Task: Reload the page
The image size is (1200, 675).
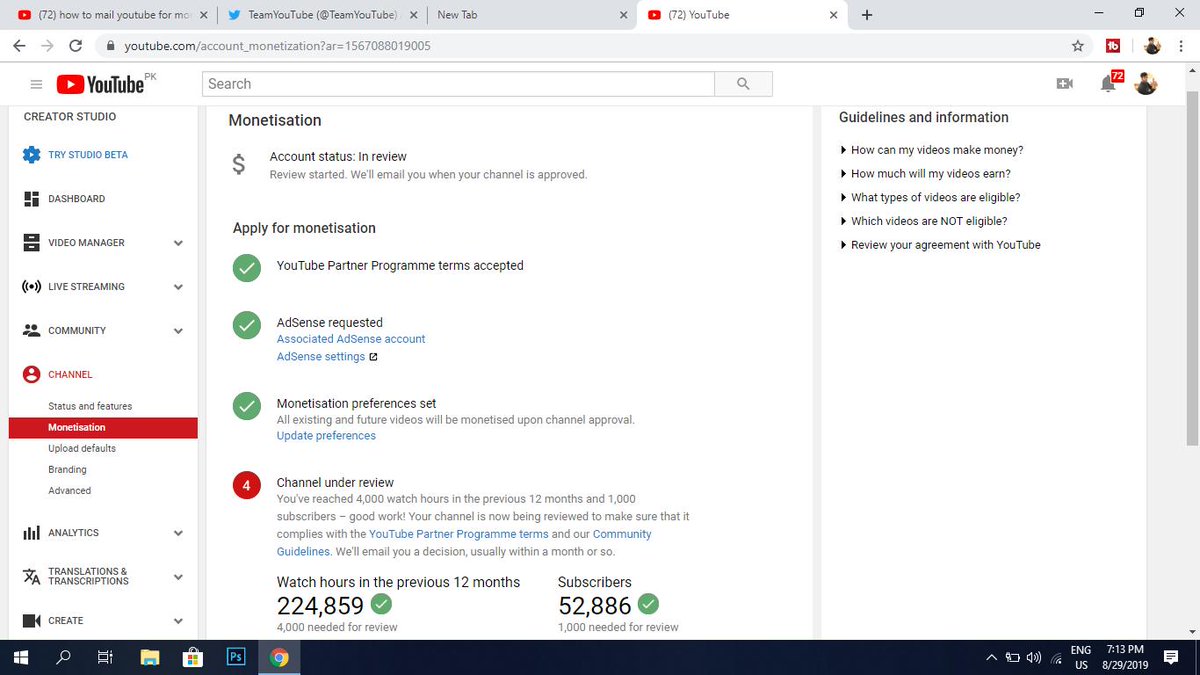Action: 75,46
